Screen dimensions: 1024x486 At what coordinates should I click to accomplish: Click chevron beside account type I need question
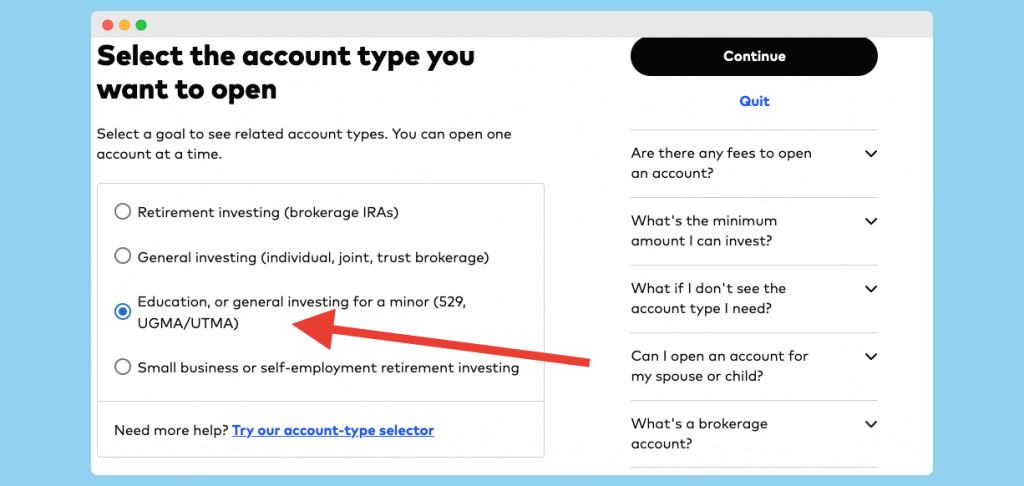pyautogui.click(x=870, y=289)
